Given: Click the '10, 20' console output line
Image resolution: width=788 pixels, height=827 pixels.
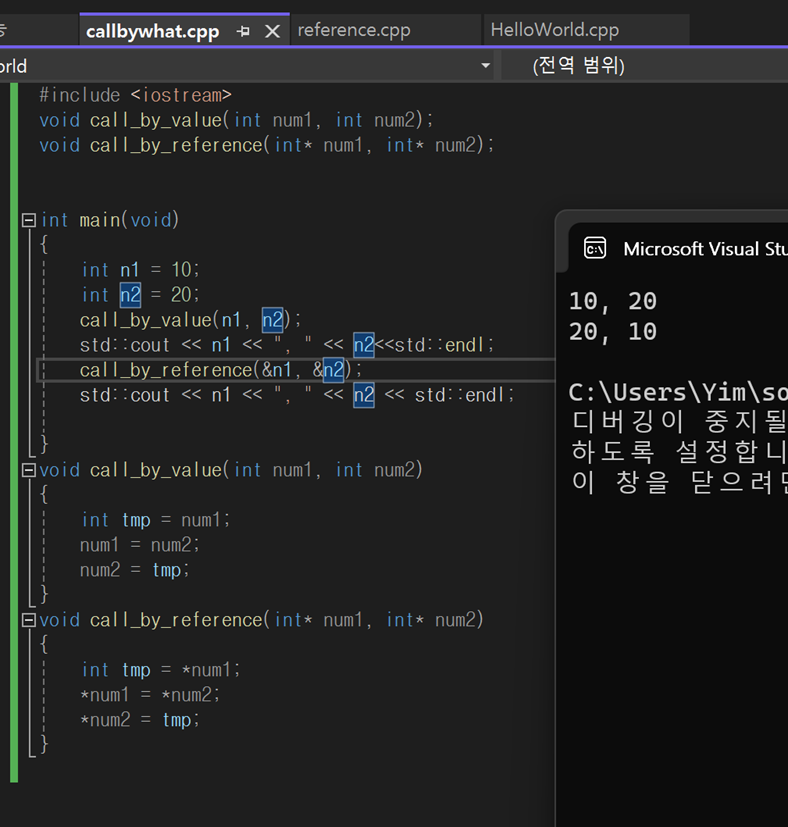Looking at the screenshot, I should pyautogui.click(x=613, y=301).
